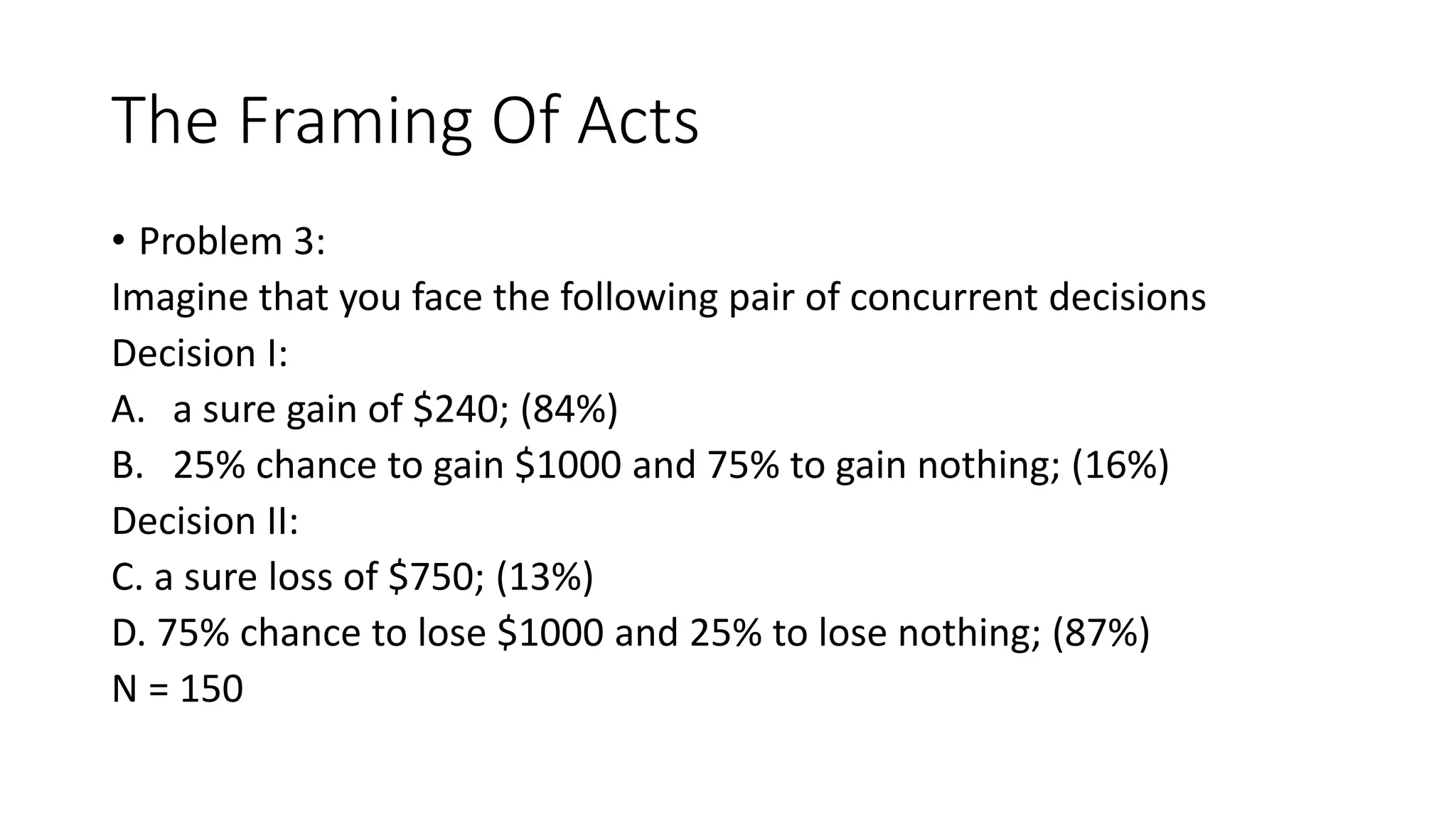Click option A sure gain of $240
Screen dimensions: 1456x819
[x=365, y=409]
